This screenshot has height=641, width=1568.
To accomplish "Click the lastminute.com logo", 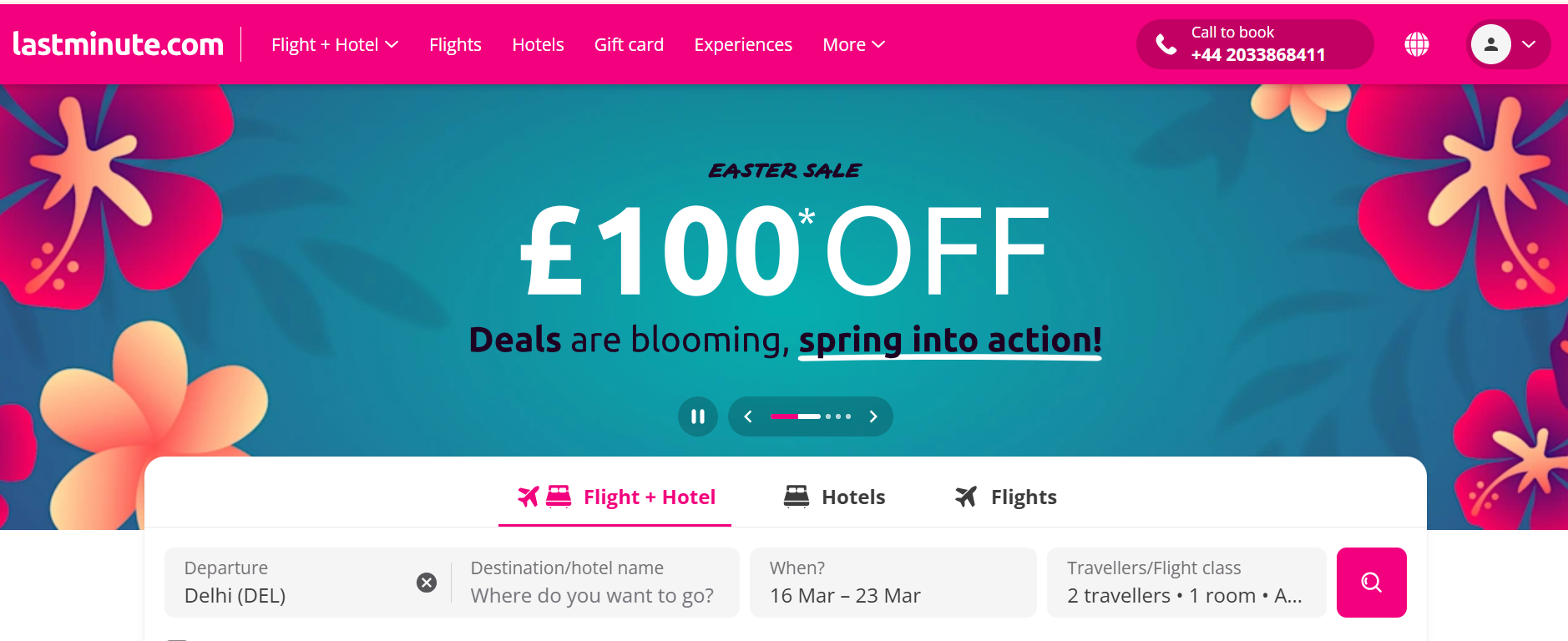I will 119,44.
